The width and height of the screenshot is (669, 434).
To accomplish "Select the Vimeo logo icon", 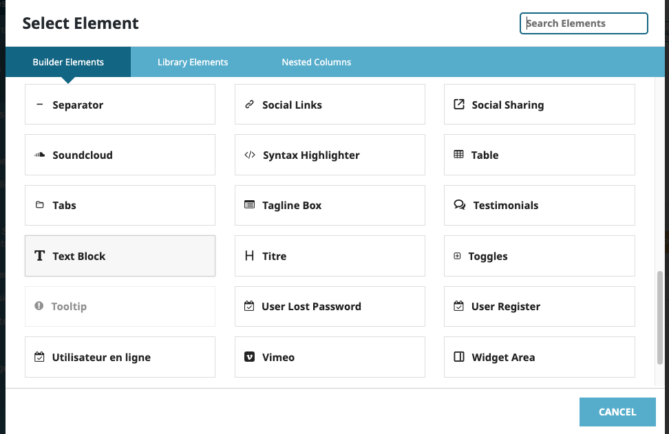I will (x=249, y=357).
